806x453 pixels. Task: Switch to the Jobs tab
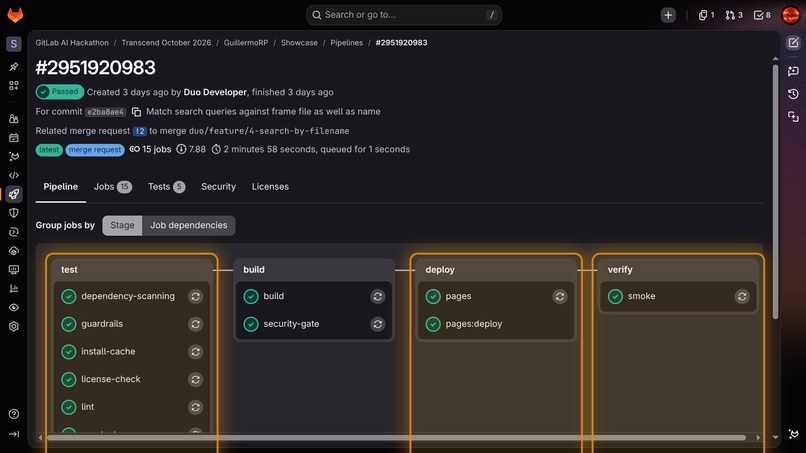coord(113,187)
